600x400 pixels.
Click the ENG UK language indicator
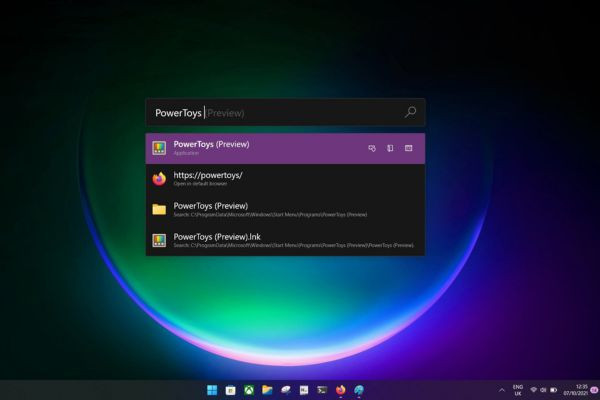pos(518,390)
